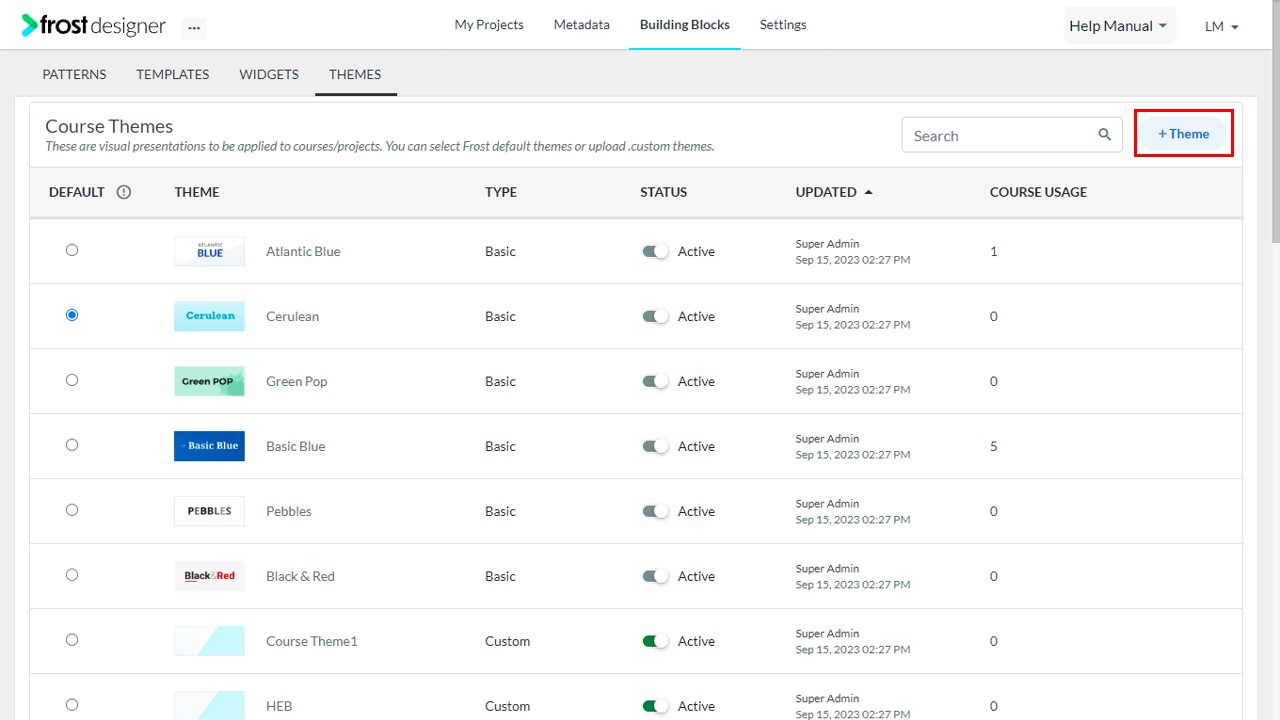
Task: Open the Settings menu item
Action: click(x=783, y=25)
